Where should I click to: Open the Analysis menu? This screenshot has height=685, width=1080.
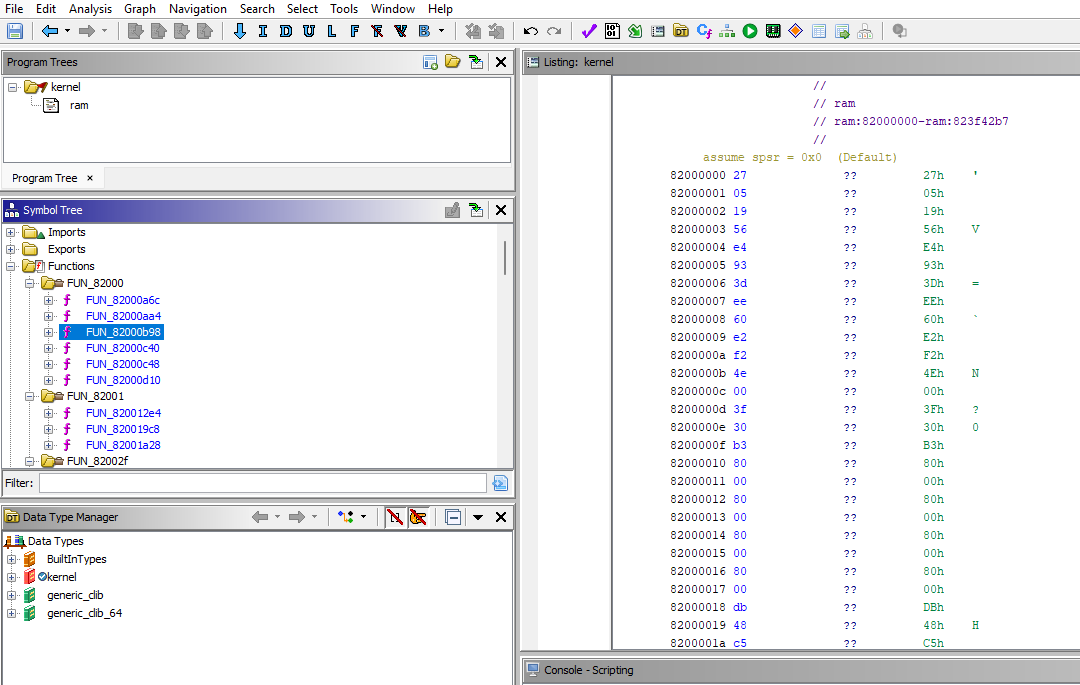coord(90,9)
